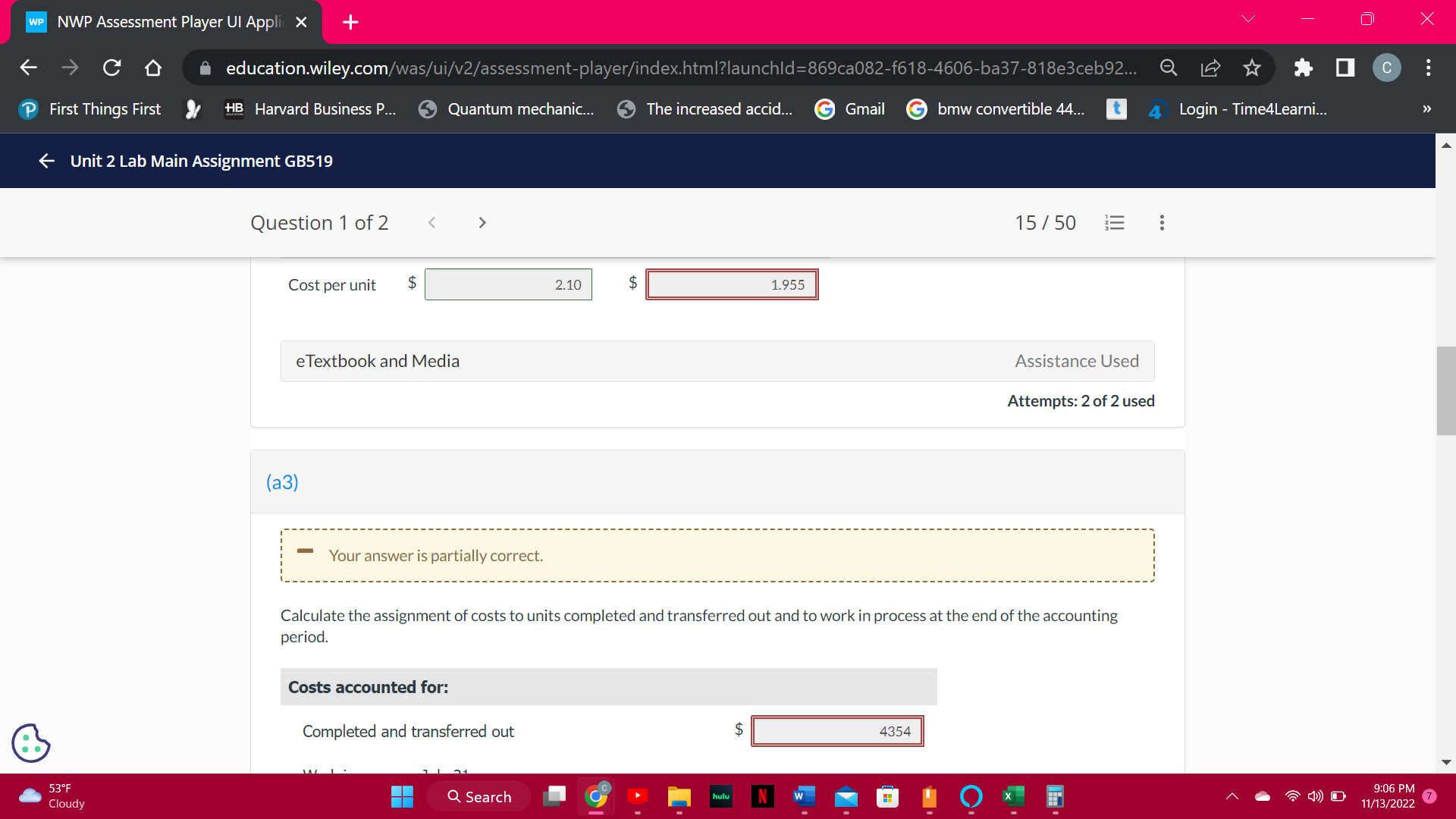Open Harvard Business bookmark
This screenshot has height=819, width=1456.
click(310, 109)
